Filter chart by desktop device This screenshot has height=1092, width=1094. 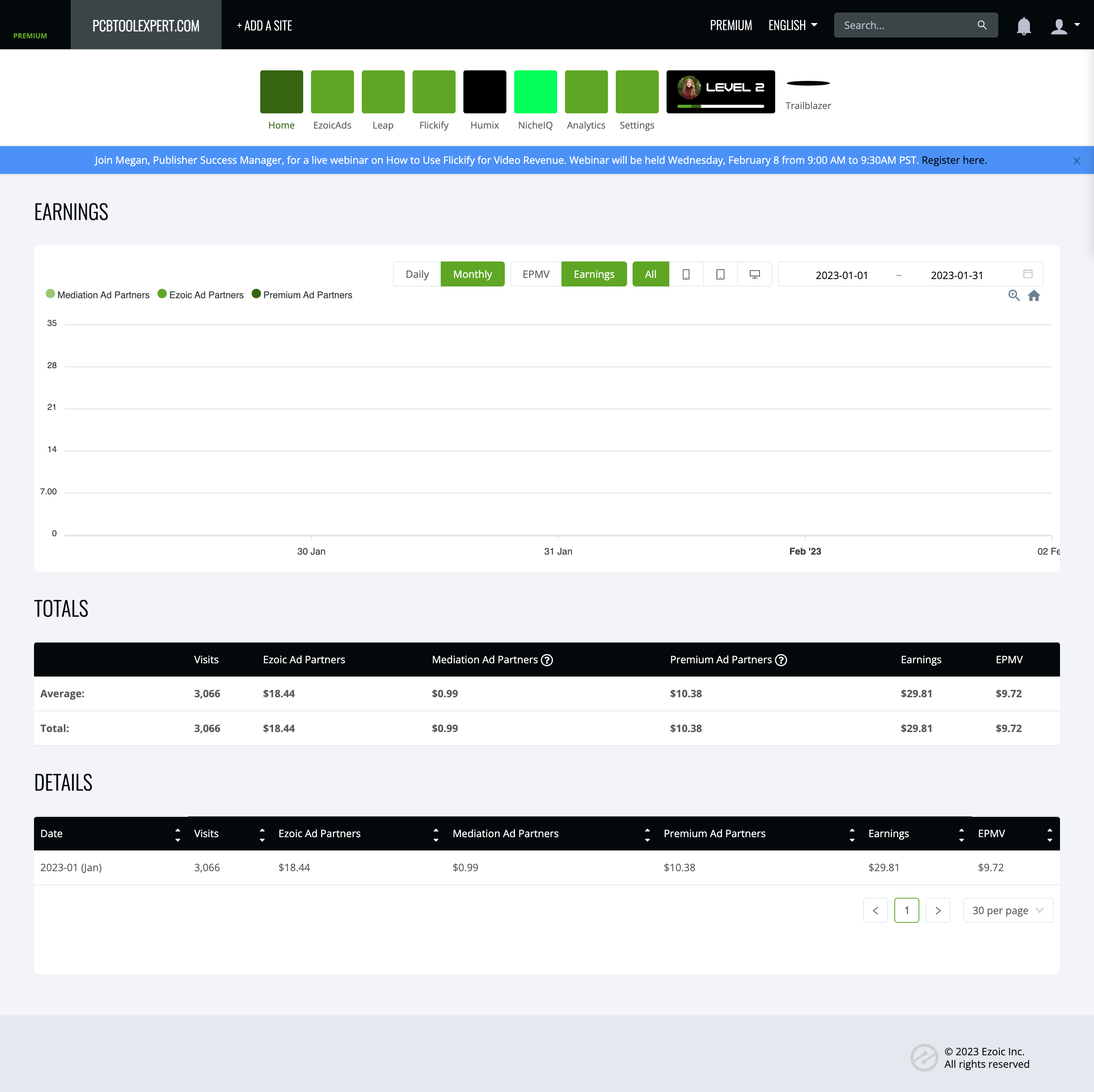(x=754, y=274)
